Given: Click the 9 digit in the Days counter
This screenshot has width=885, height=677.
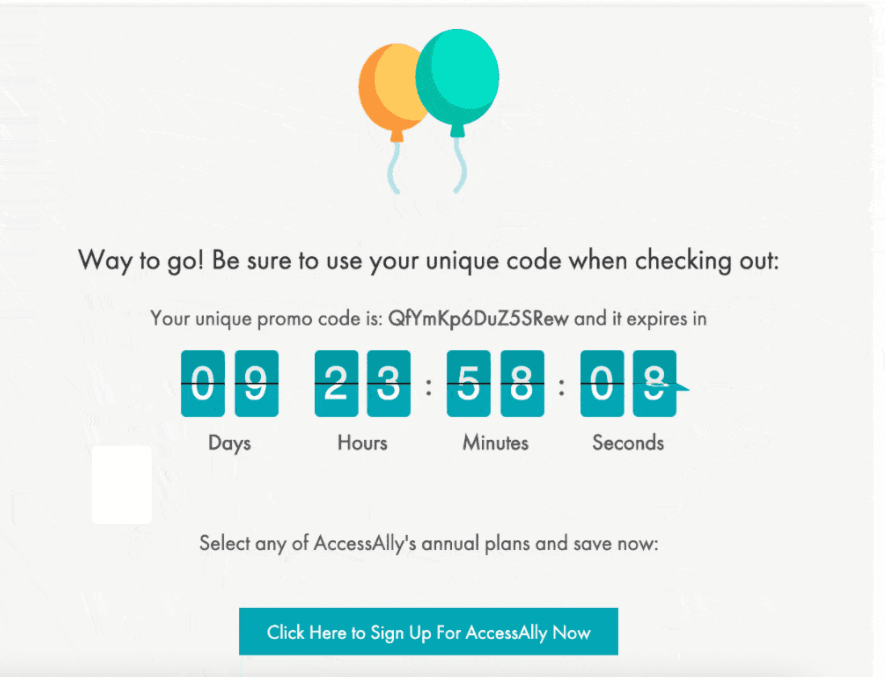Looking at the screenshot, I should 256,383.
